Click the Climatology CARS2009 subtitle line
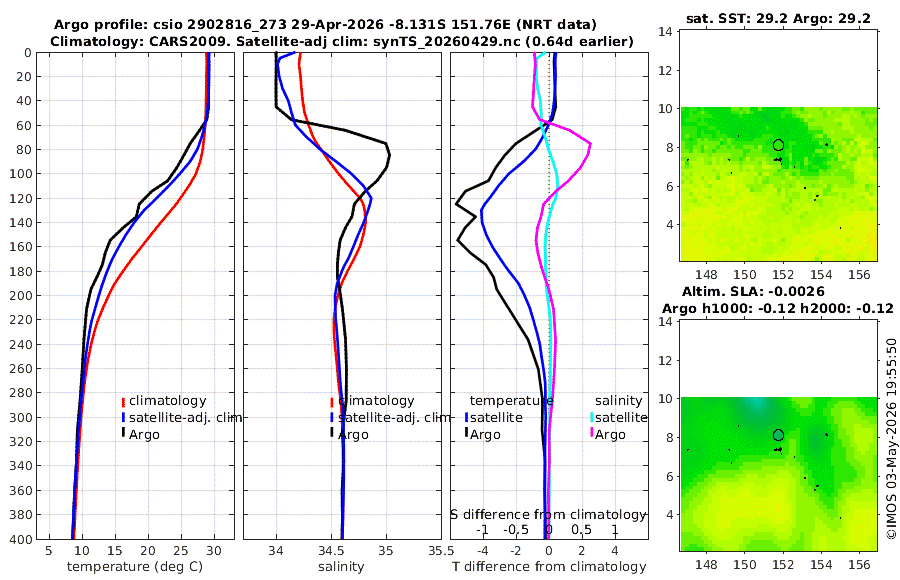The height and width of the screenshot is (580, 900). (x=342, y=42)
